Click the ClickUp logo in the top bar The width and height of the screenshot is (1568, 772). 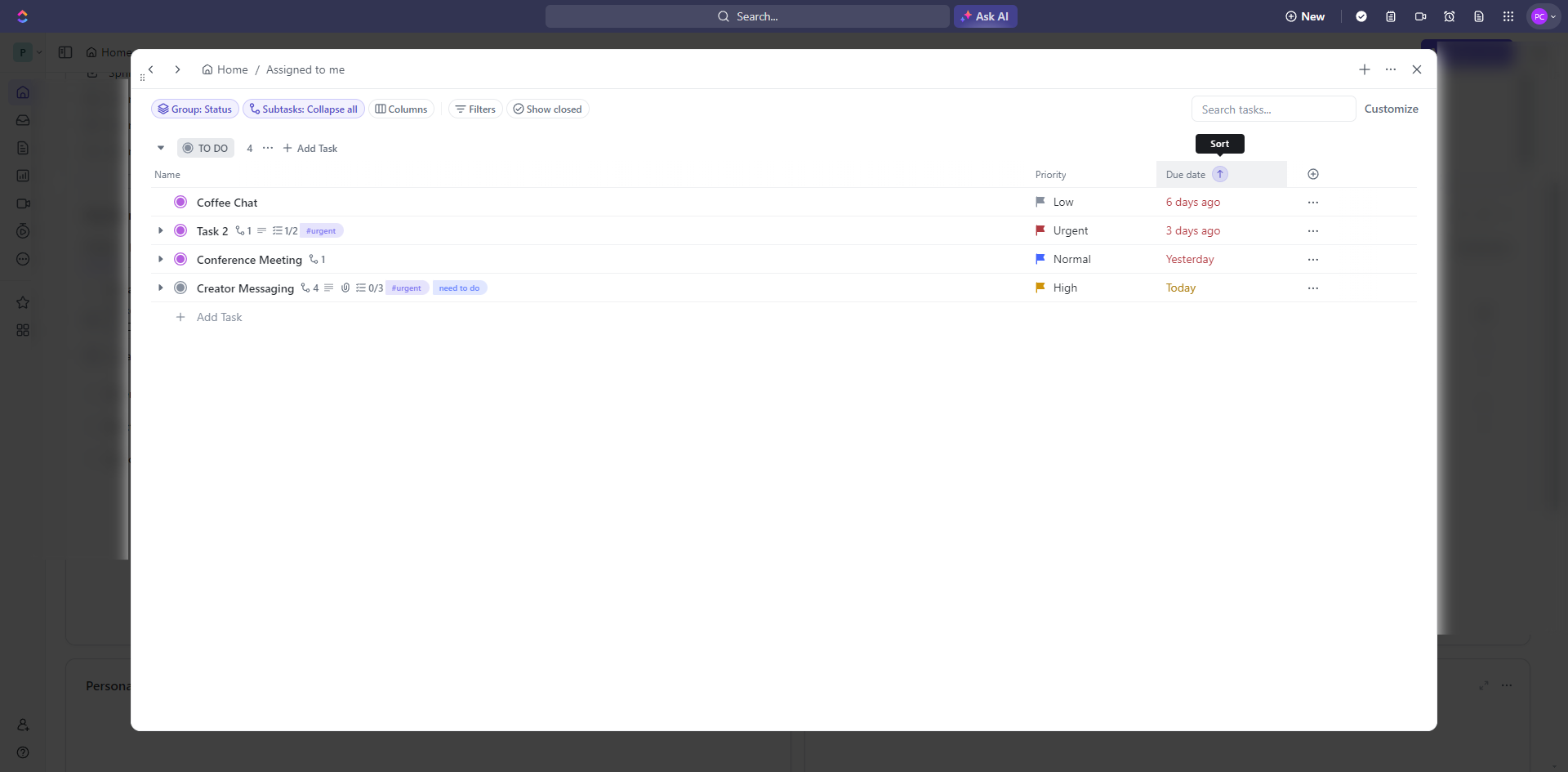[23, 16]
